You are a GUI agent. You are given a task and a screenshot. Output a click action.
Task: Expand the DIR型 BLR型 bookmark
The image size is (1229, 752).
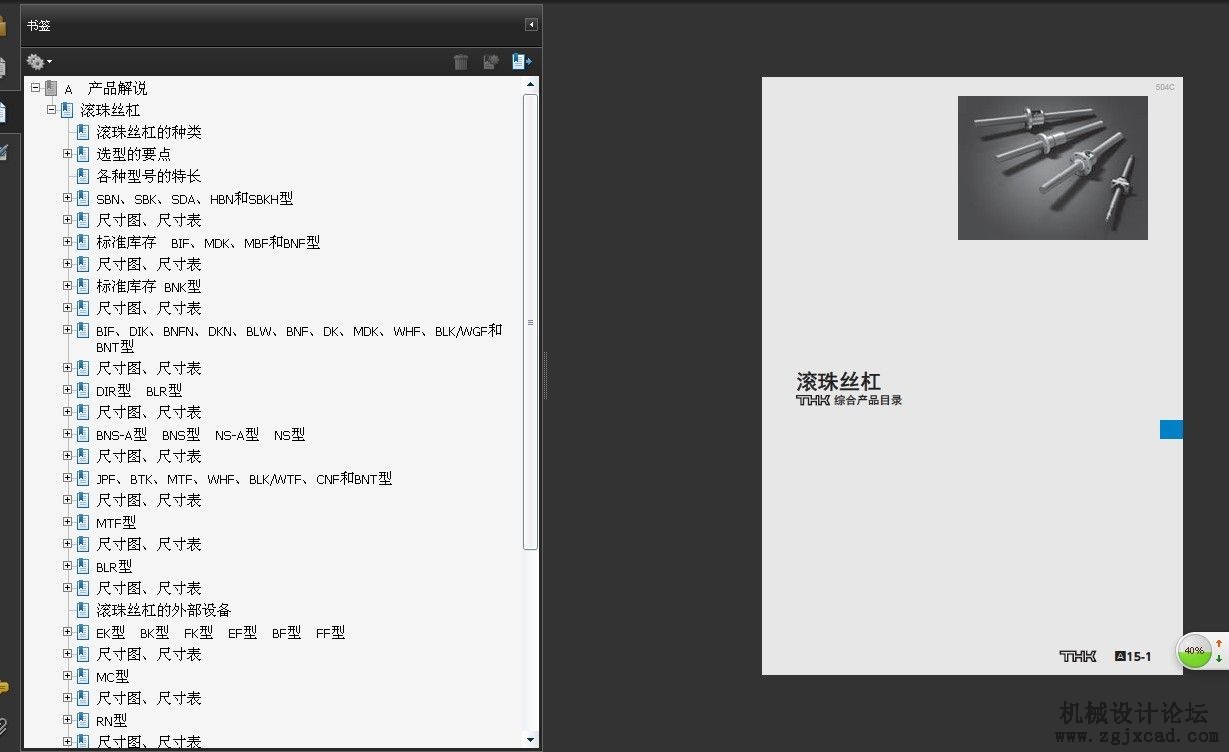[x=68, y=390]
